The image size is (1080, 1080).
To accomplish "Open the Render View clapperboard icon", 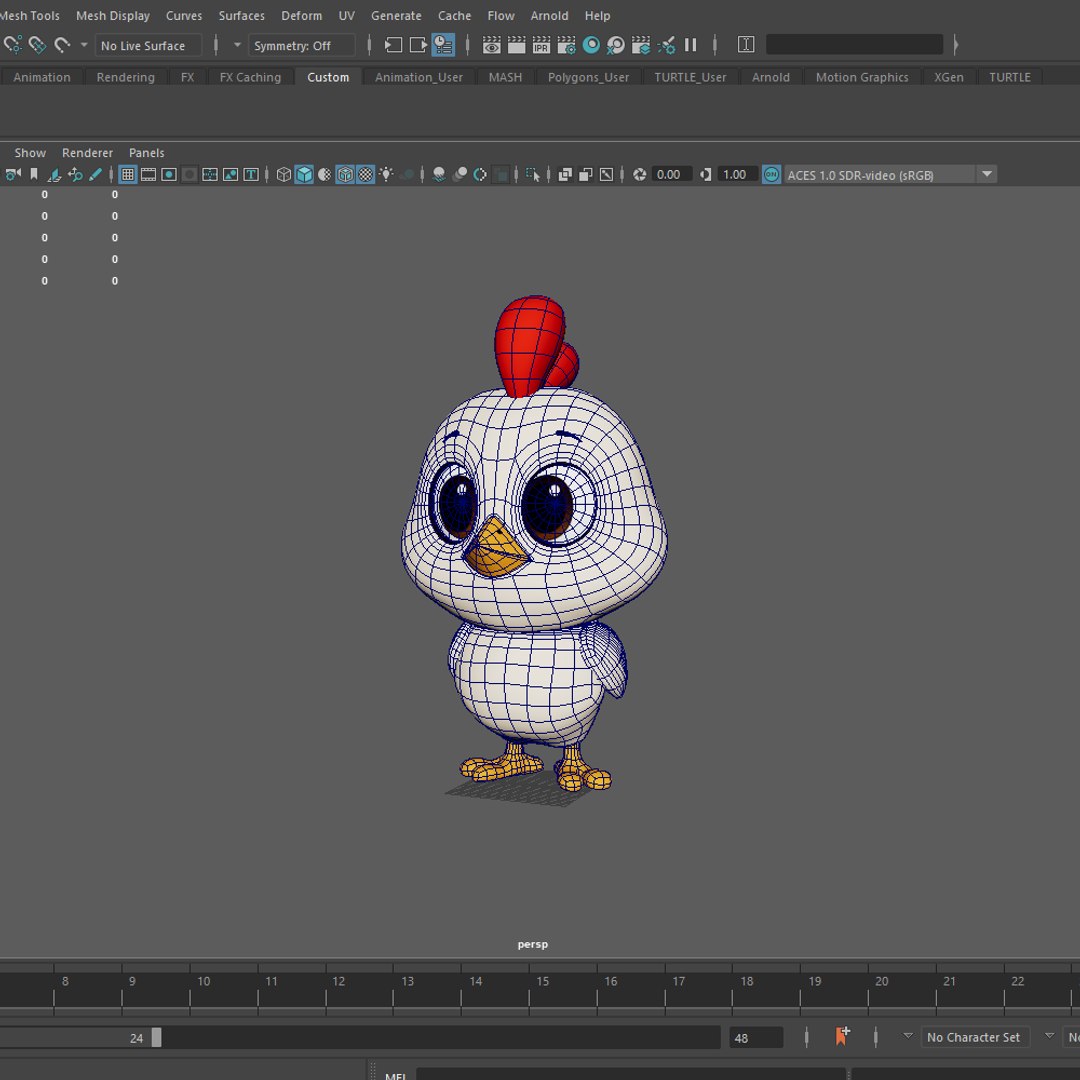I will [x=492, y=45].
